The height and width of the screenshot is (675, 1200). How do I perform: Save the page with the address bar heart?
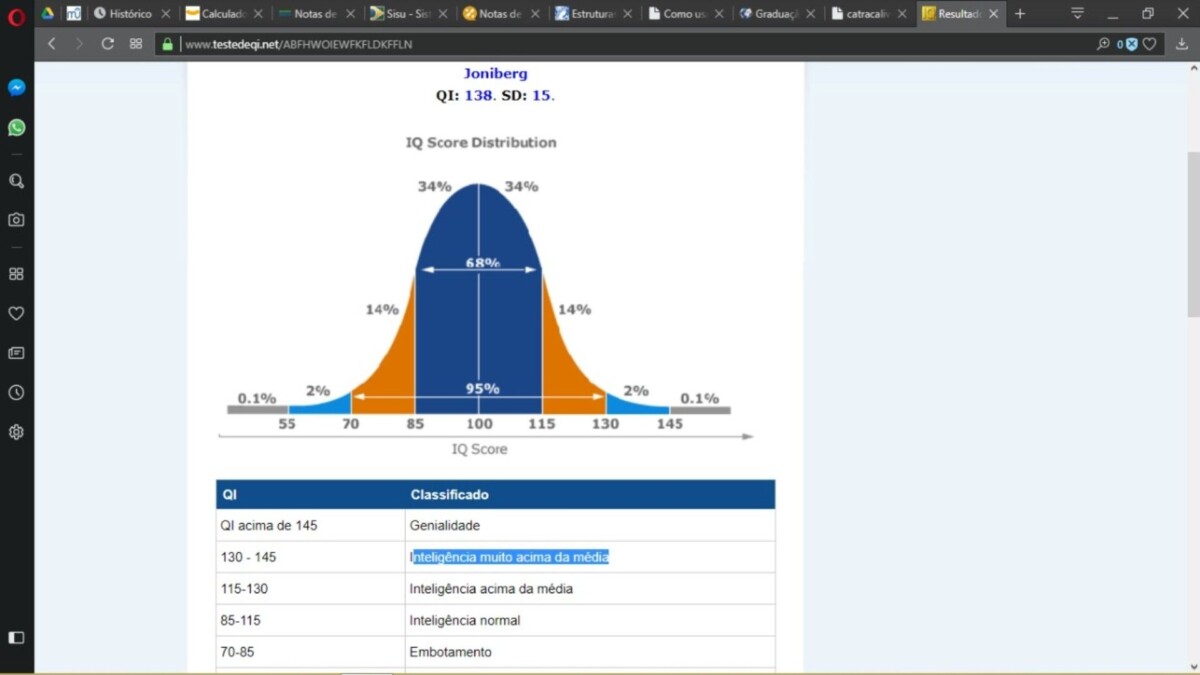pos(1151,44)
